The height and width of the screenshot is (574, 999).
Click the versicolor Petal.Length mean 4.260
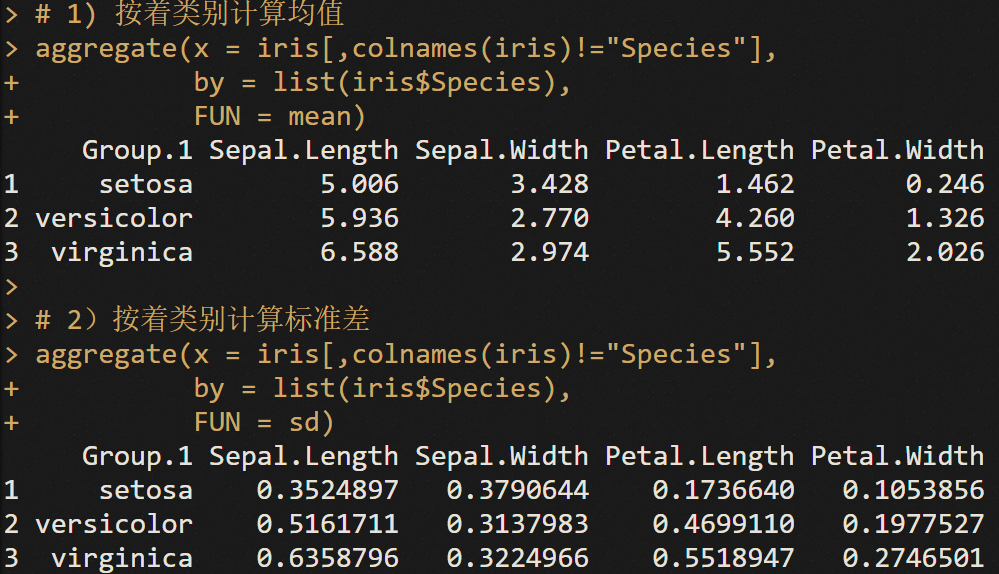[x=755, y=219]
